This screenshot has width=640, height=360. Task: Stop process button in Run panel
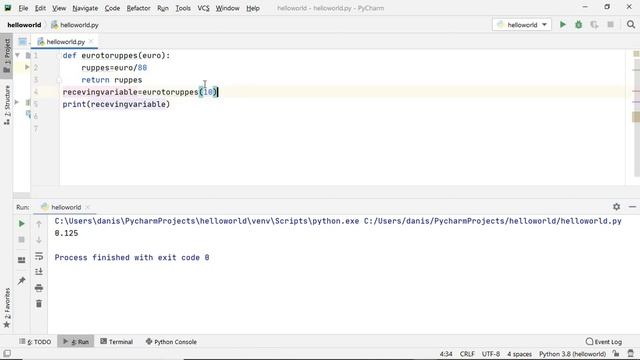click(22, 240)
